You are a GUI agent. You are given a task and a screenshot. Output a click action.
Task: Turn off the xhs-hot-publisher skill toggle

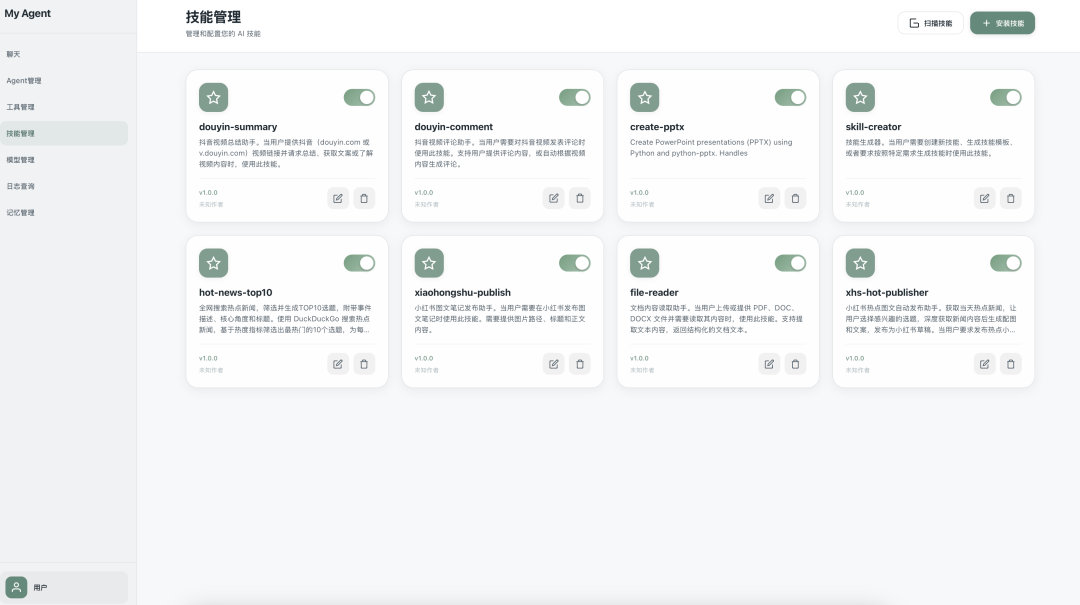tap(1006, 263)
